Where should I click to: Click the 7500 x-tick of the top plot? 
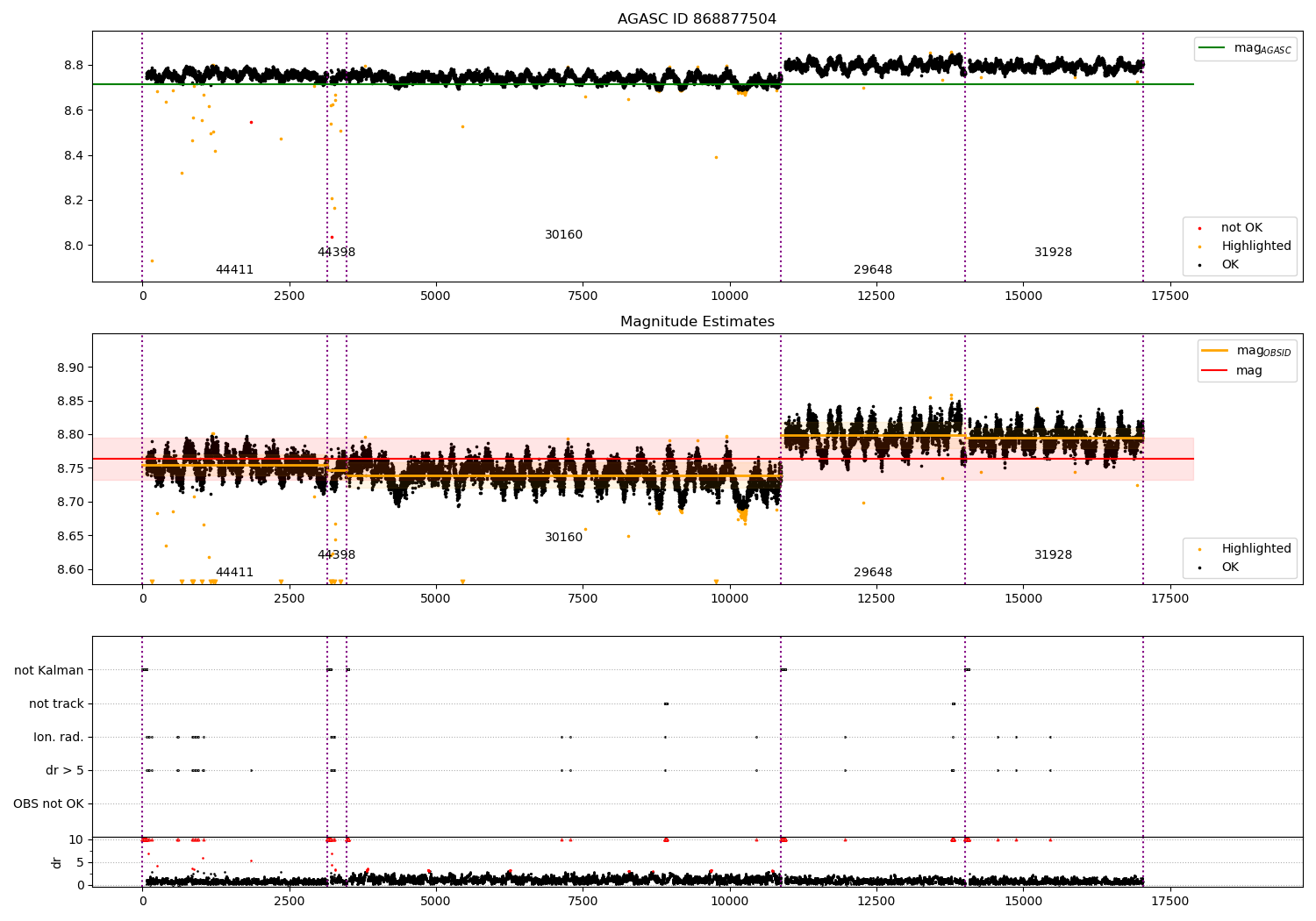point(583,296)
